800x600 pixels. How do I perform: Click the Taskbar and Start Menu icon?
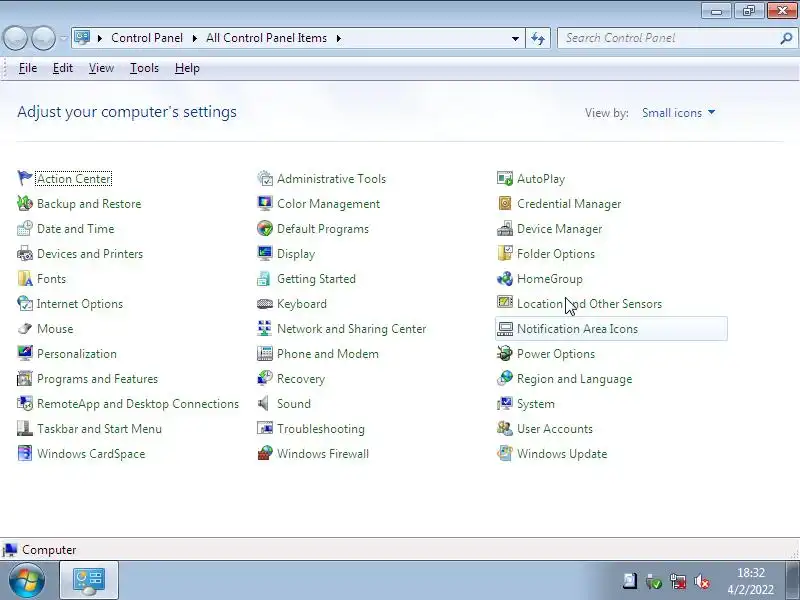tap(24, 429)
